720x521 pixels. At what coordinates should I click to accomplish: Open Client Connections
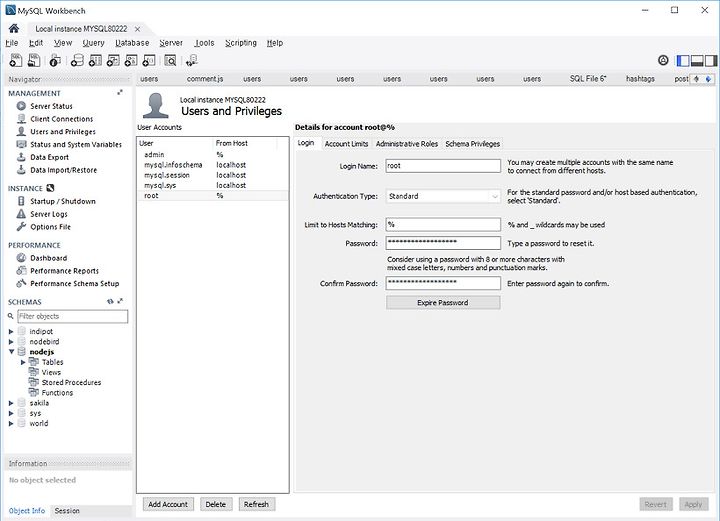point(62,119)
